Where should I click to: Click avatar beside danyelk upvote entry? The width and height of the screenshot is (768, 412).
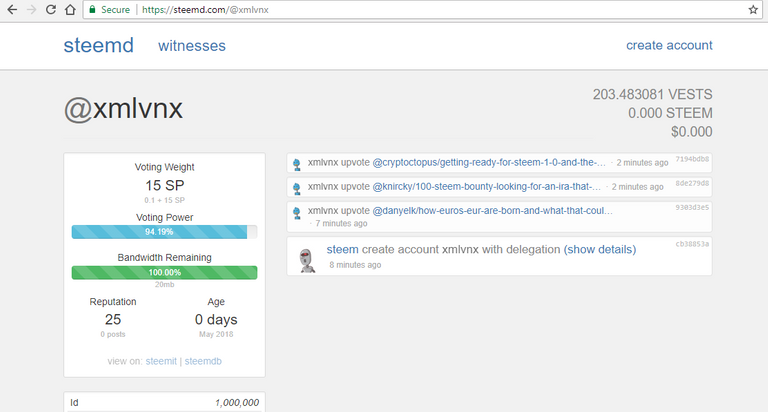[297, 212]
